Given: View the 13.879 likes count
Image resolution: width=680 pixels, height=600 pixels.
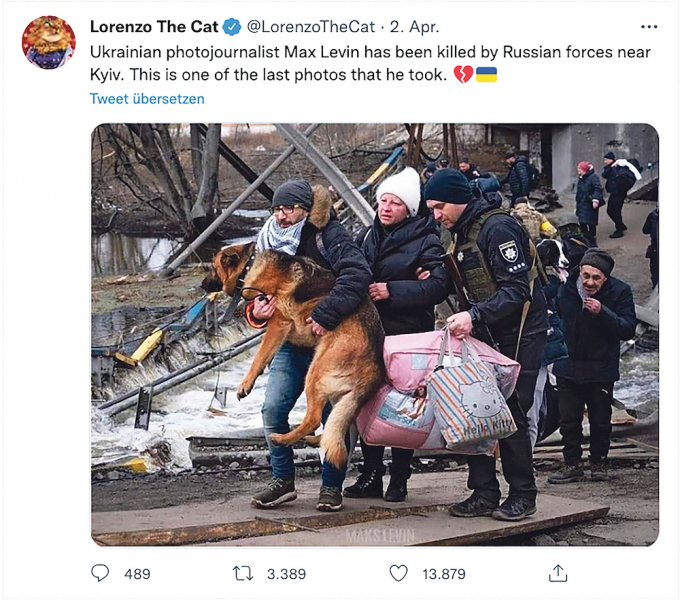Looking at the screenshot, I should [444, 574].
